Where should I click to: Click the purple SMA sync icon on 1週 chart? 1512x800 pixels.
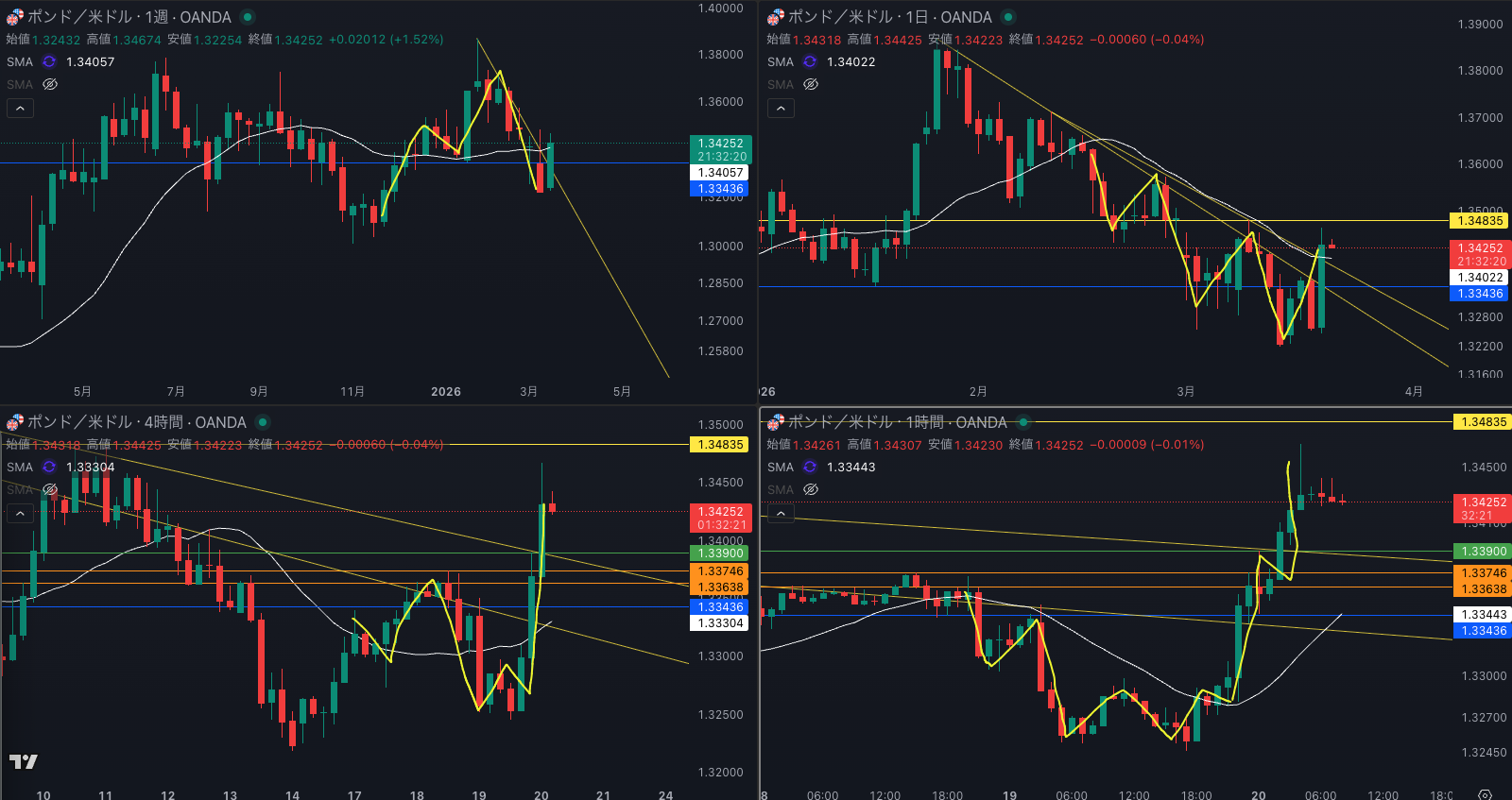[x=49, y=61]
